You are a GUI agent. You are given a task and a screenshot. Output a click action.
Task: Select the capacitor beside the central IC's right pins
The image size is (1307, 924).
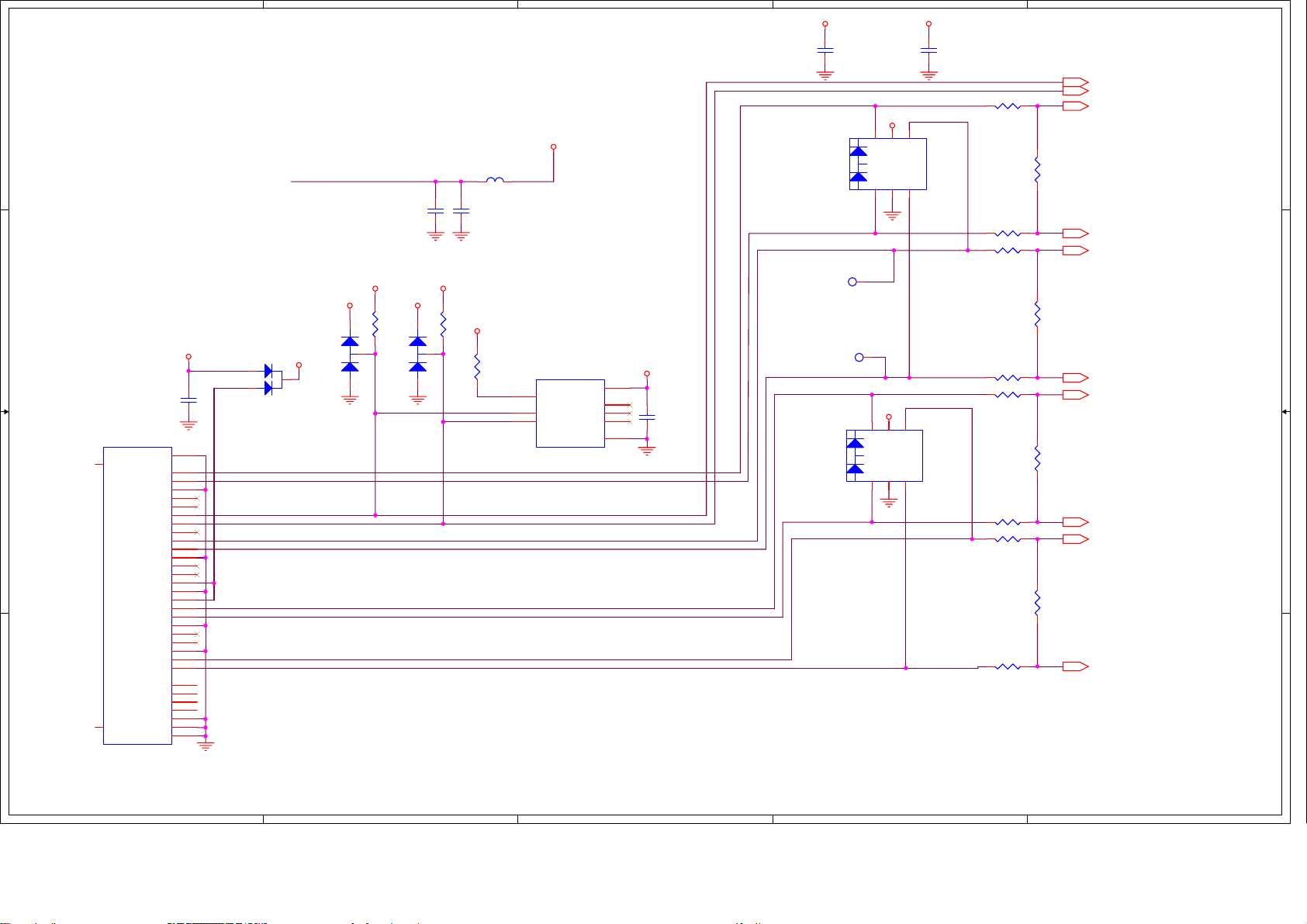pyautogui.click(x=647, y=417)
